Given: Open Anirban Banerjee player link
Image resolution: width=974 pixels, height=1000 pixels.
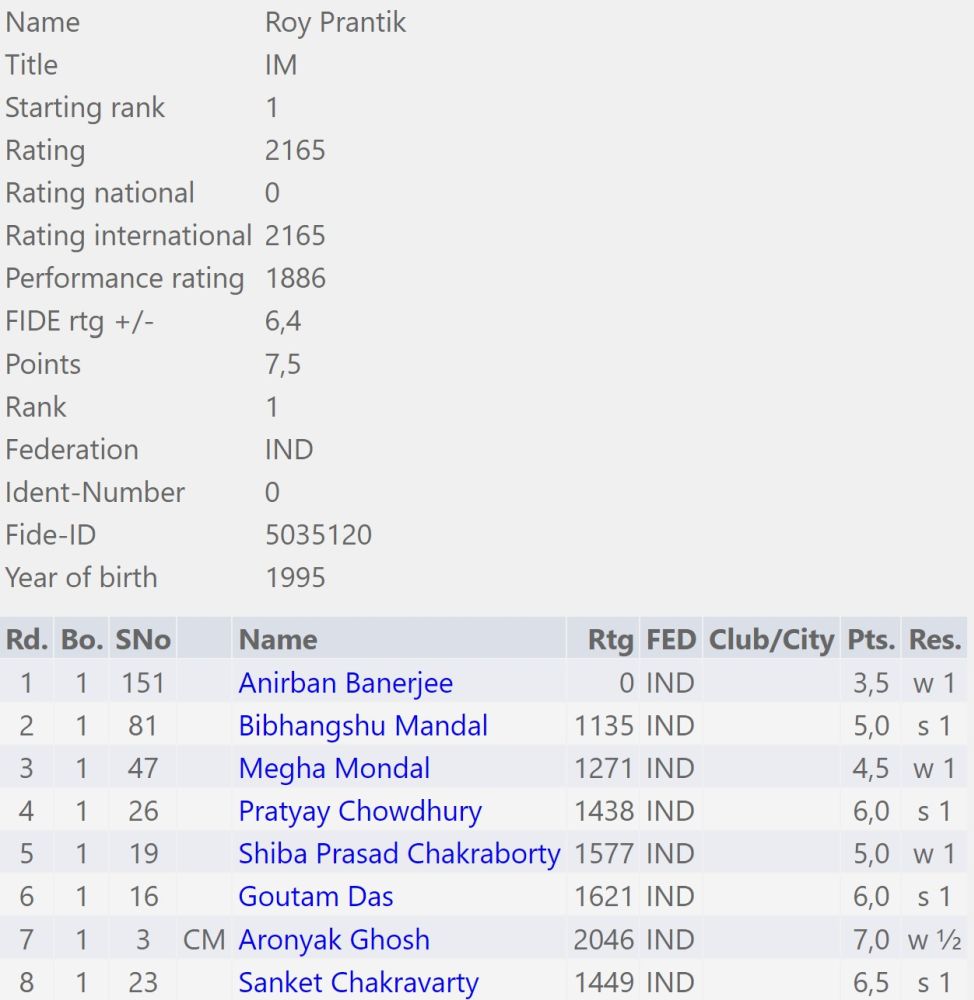Looking at the screenshot, I should coord(345,683).
